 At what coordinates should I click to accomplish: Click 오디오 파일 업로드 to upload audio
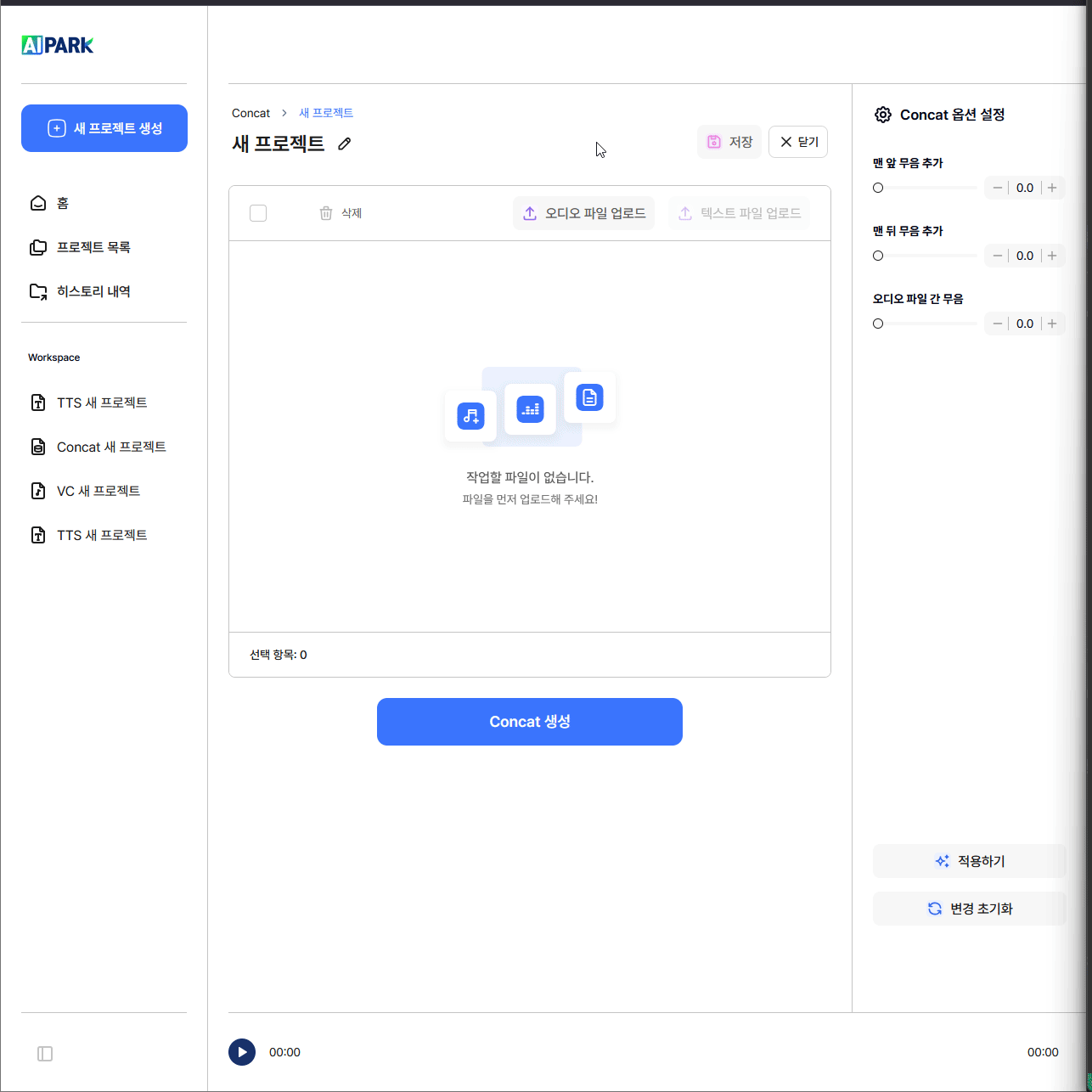[583, 213]
